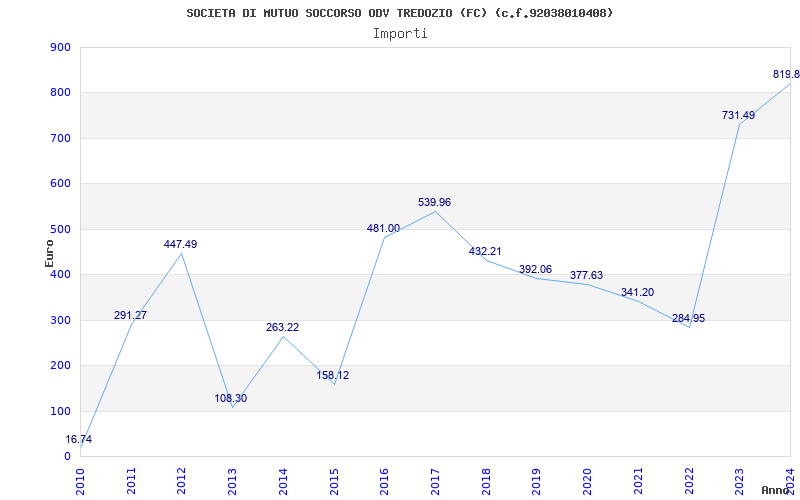The width and height of the screenshot is (800, 500).
Task: Click the 100 value on Euro axis
Action: [x=60, y=411]
